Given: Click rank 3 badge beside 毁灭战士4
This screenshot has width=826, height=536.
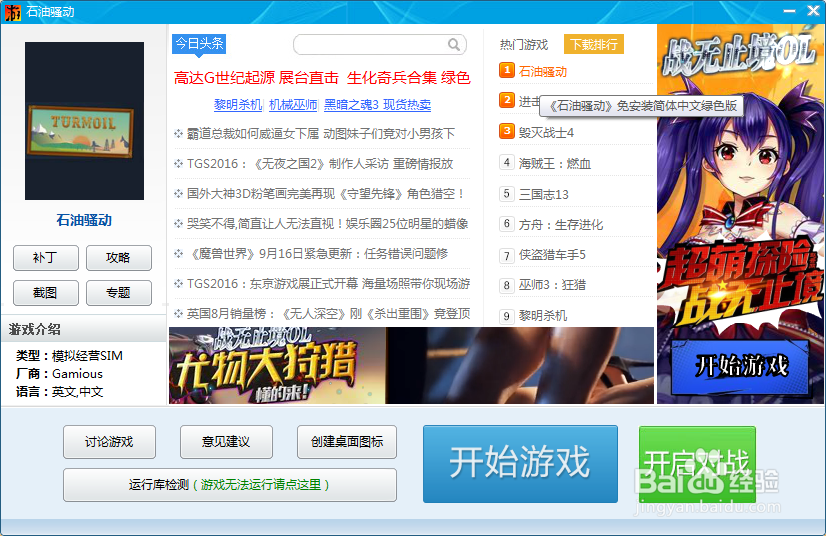Looking at the screenshot, I should click(x=507, y=131).
